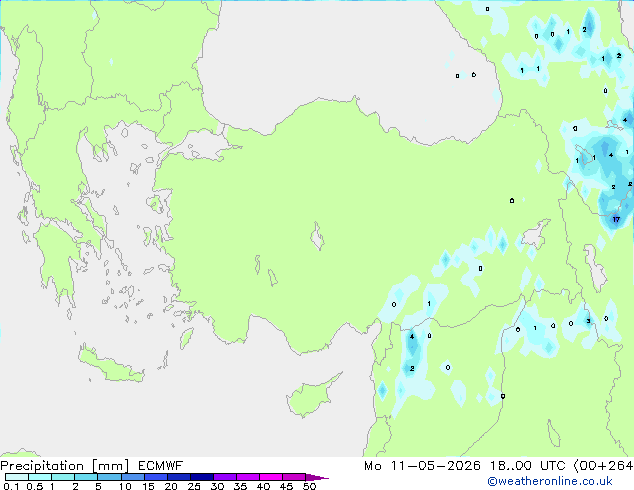Click the 20 mm dark blue legend swatch

179,477
